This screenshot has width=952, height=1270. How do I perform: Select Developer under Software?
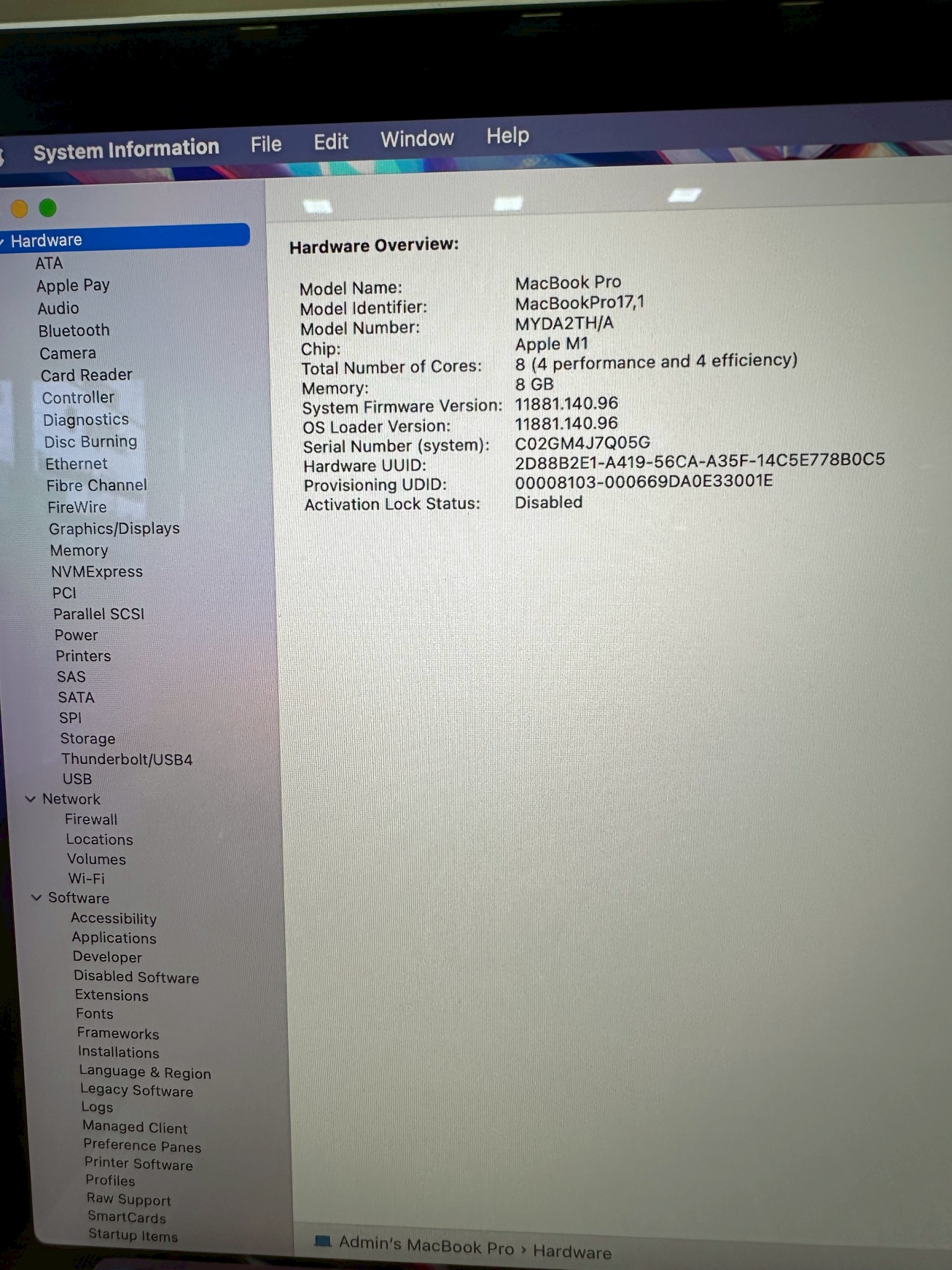(x=107, y=957)
